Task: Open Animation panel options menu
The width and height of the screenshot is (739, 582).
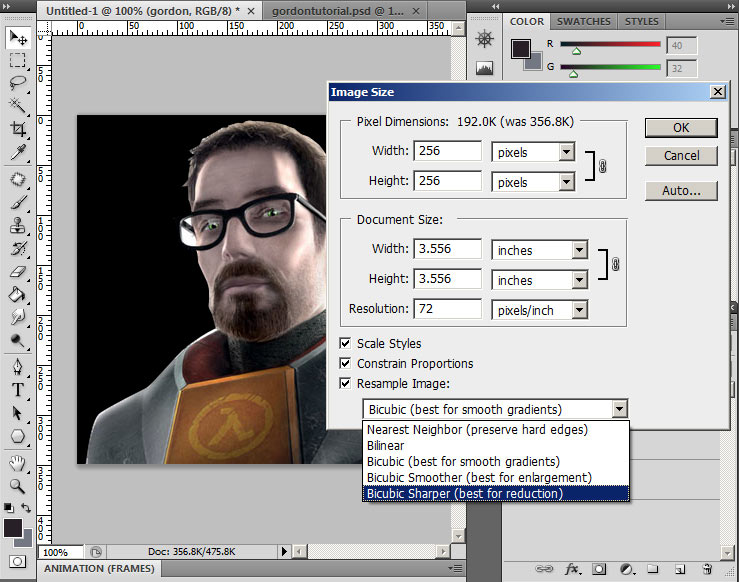Action: (455, 568)
